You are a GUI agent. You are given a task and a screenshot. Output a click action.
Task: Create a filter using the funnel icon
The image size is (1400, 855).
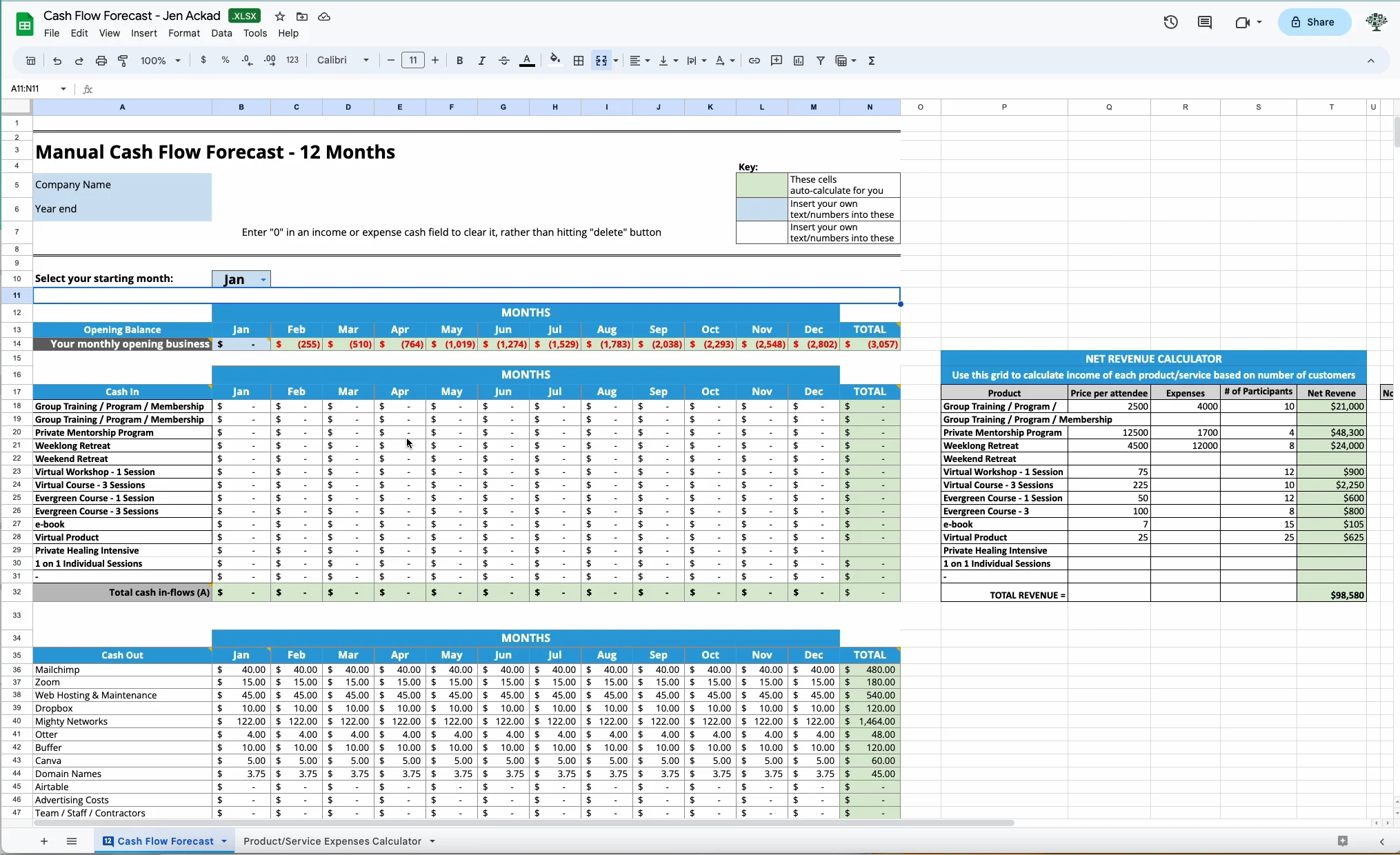[820, 61]
